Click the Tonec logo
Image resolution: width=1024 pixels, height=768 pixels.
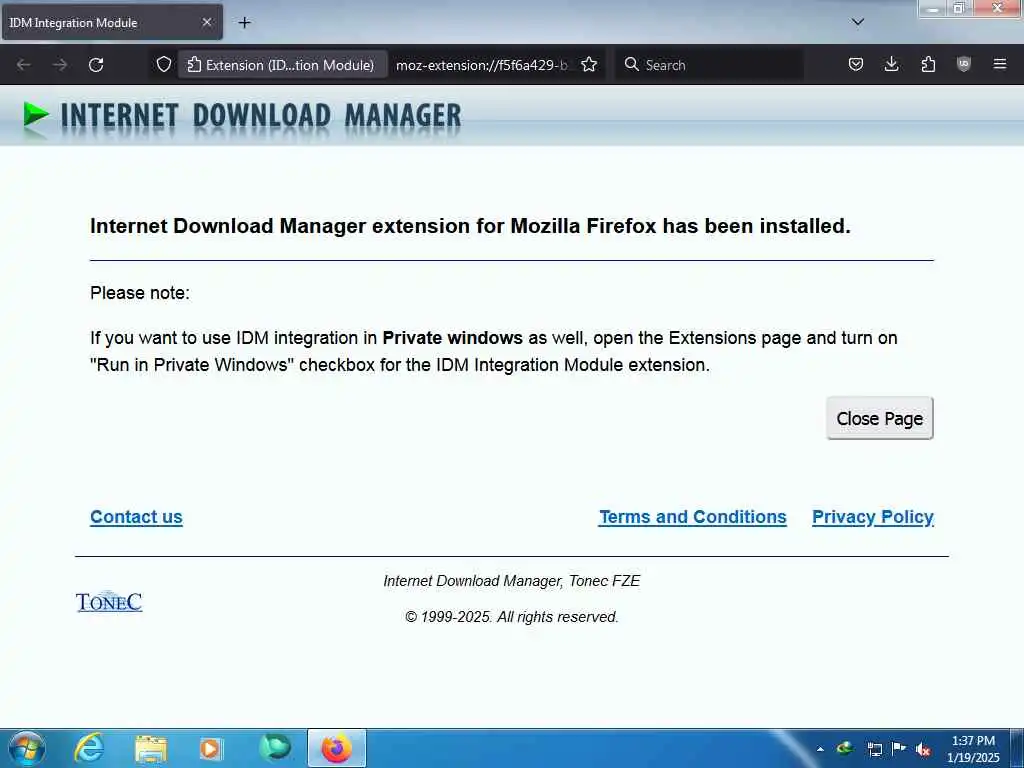click(109, 602)
